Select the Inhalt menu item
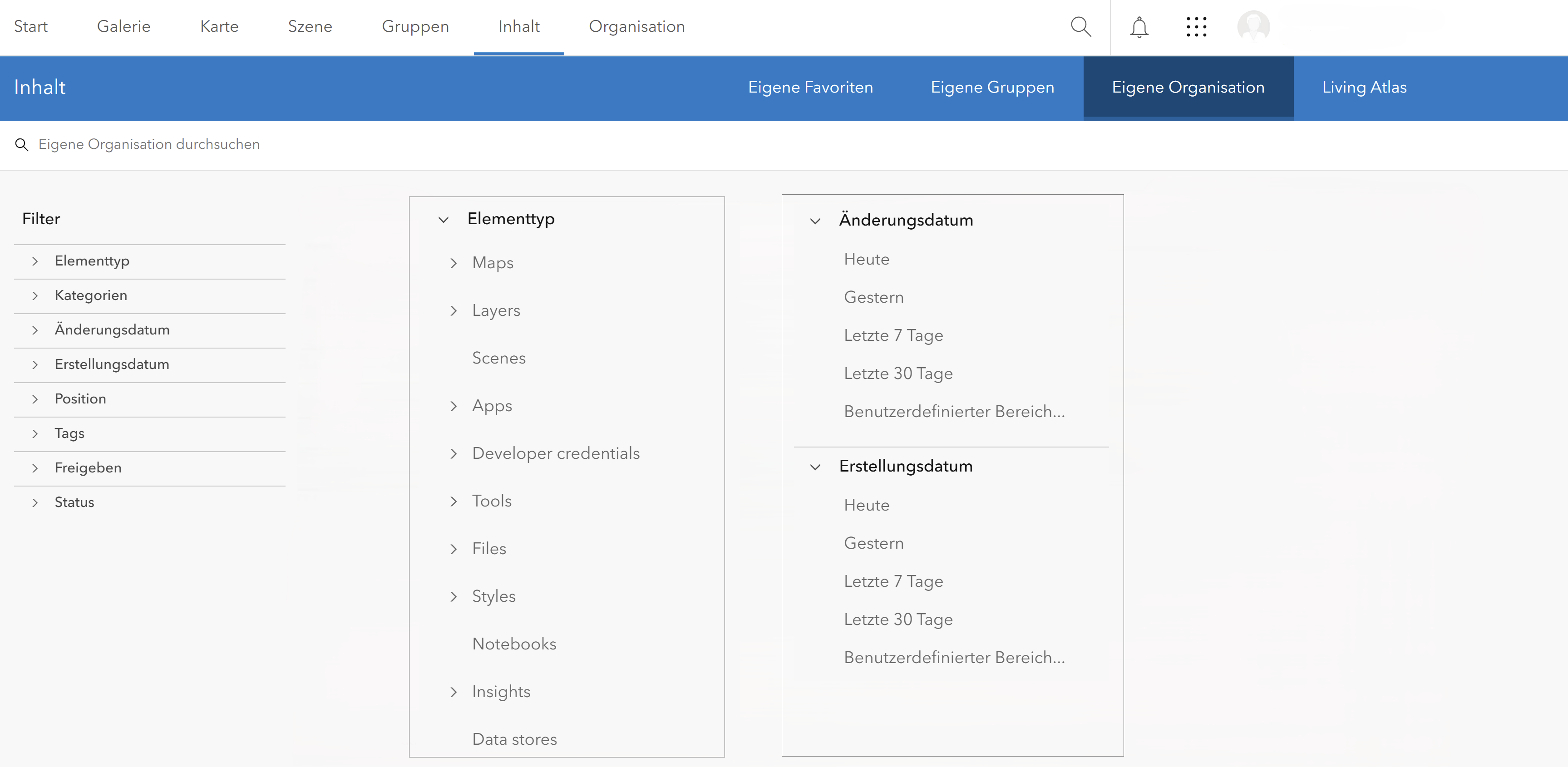 [518, 26]
